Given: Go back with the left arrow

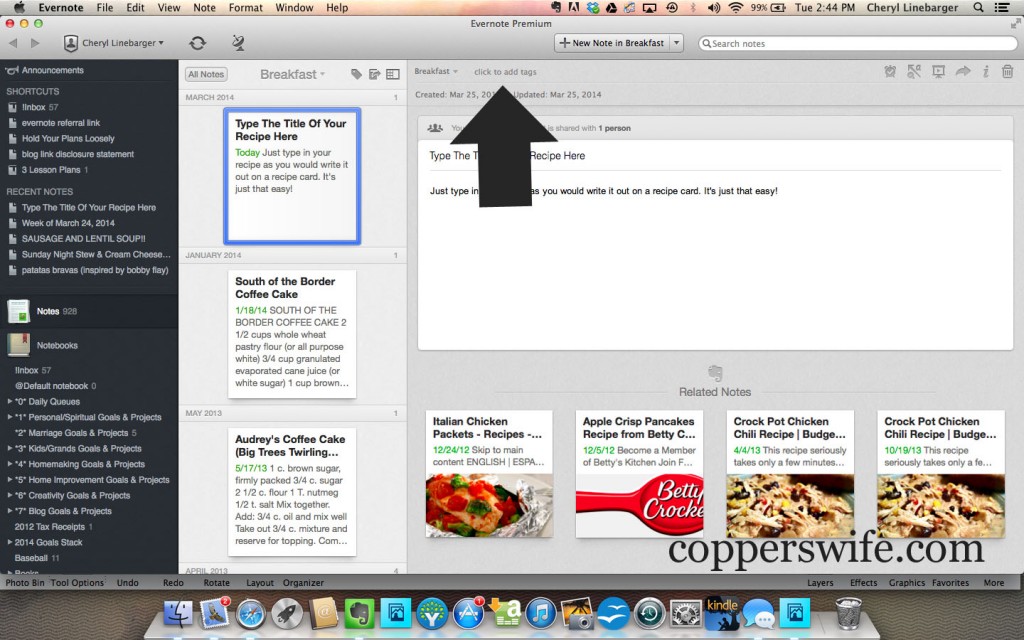Looking at the screenshot, I should coord(13,43).
